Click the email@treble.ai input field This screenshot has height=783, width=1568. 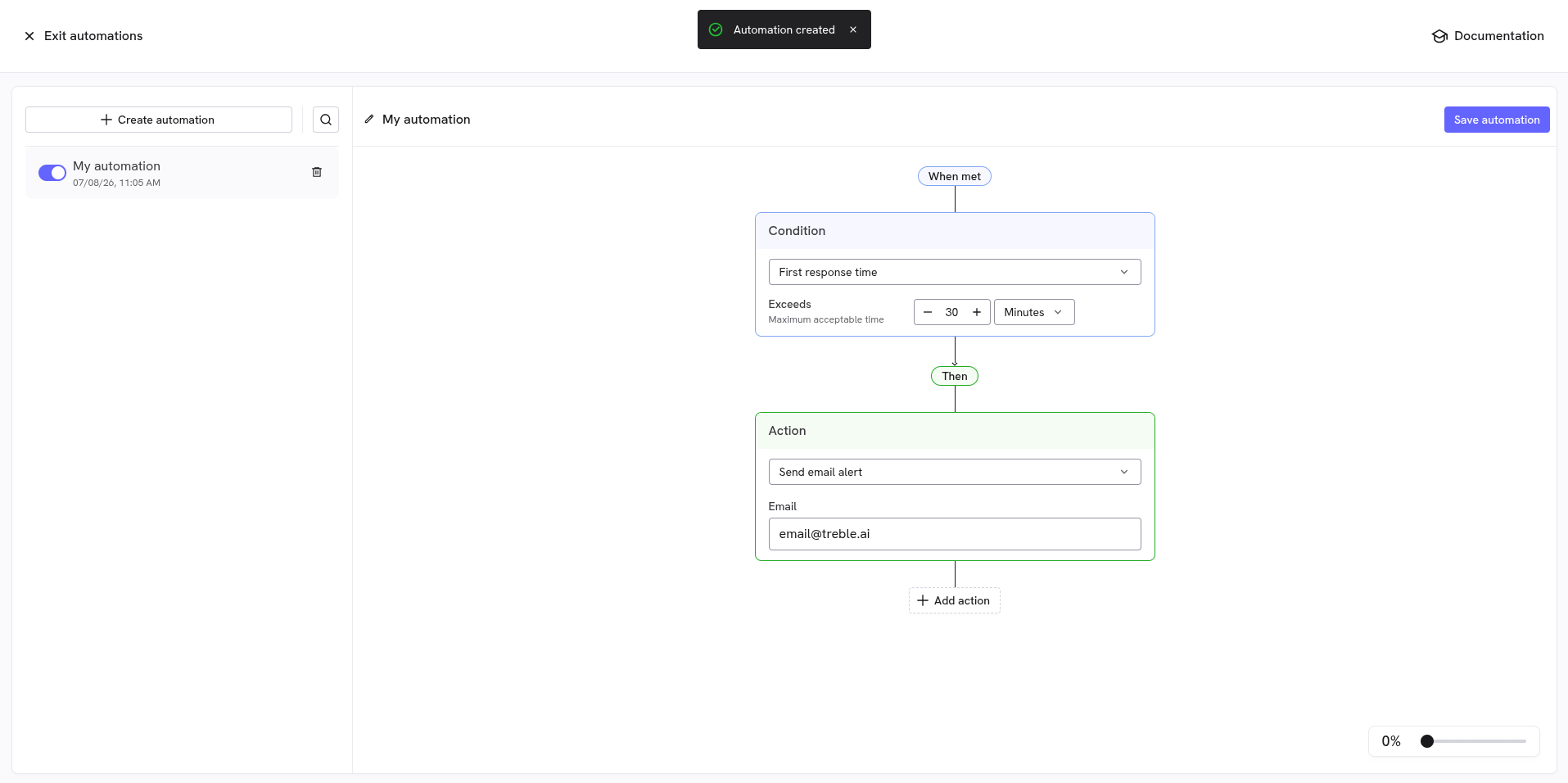pyautogui.click(x=955, y=534)
